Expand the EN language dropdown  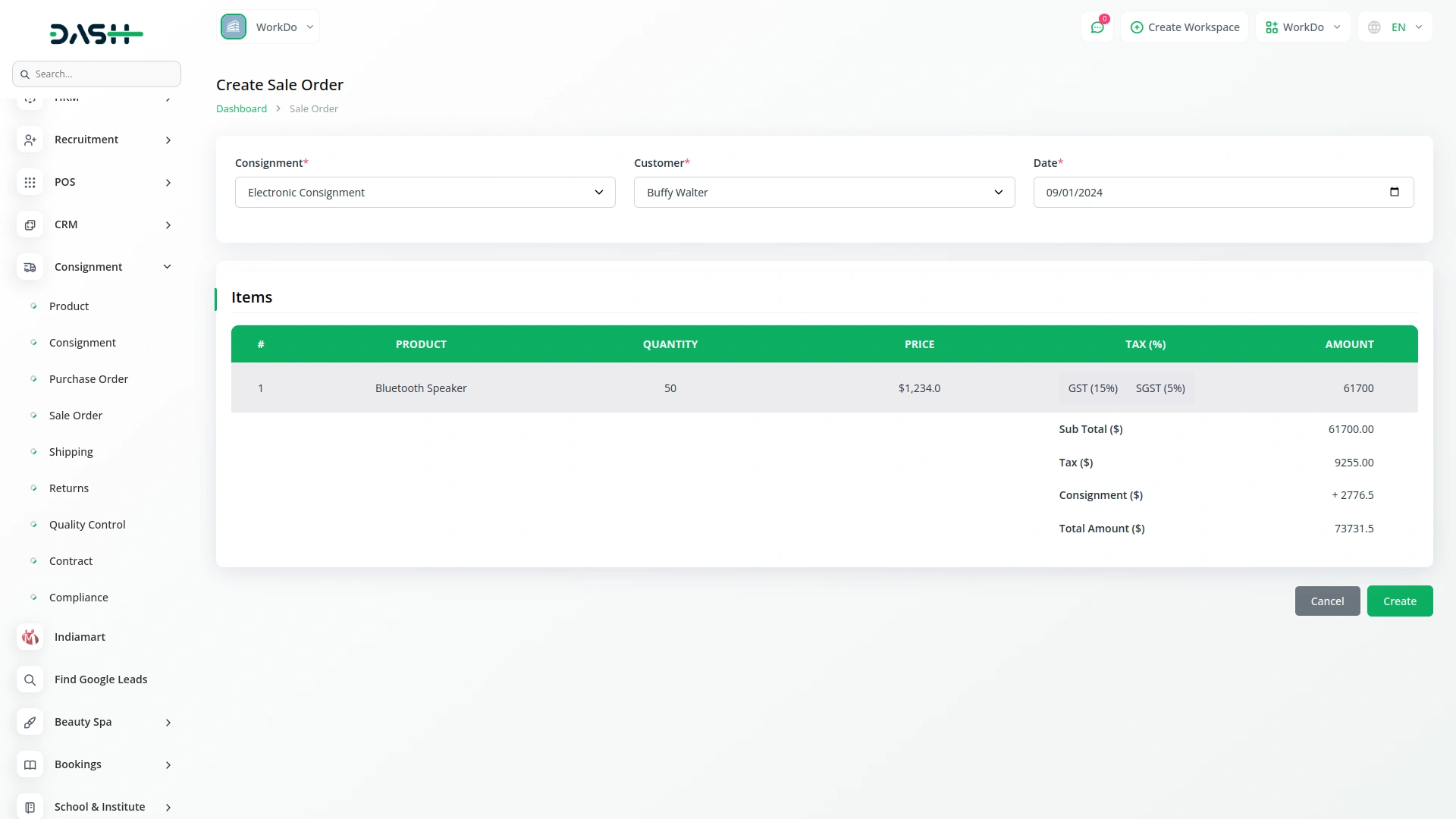(x=1395, y=27)
